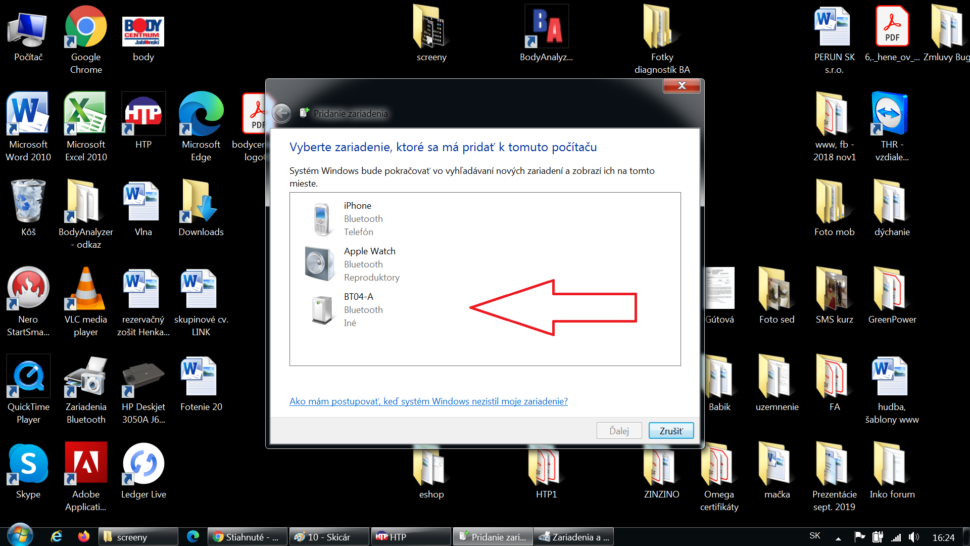Screen dimensions: 970x546
Task: Open the SMS kurz folder
Action: pos(833,296)
